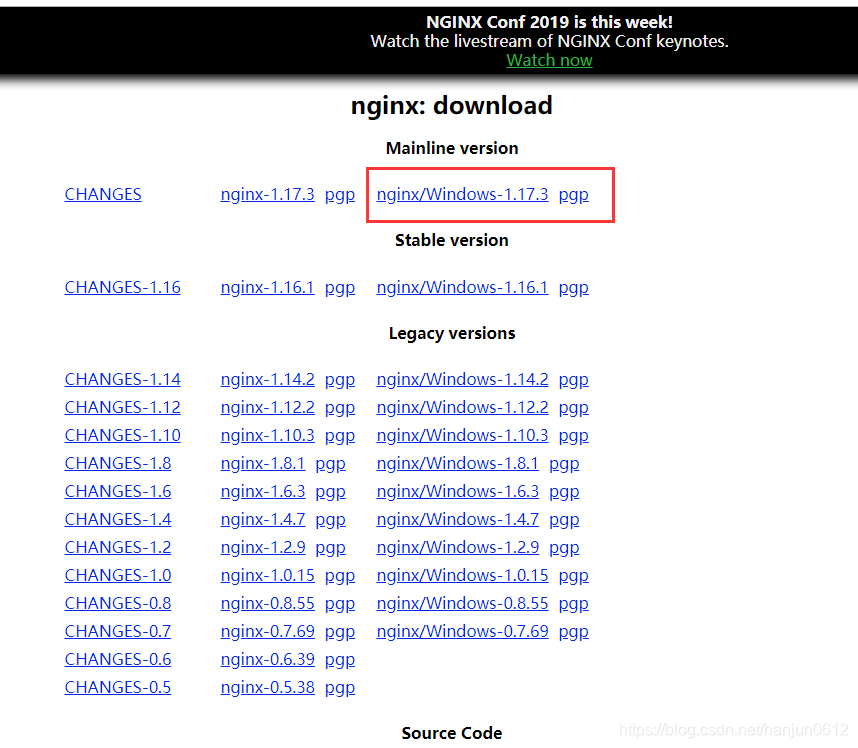Download nginx/Windows-1.16.1

(462, 287)
